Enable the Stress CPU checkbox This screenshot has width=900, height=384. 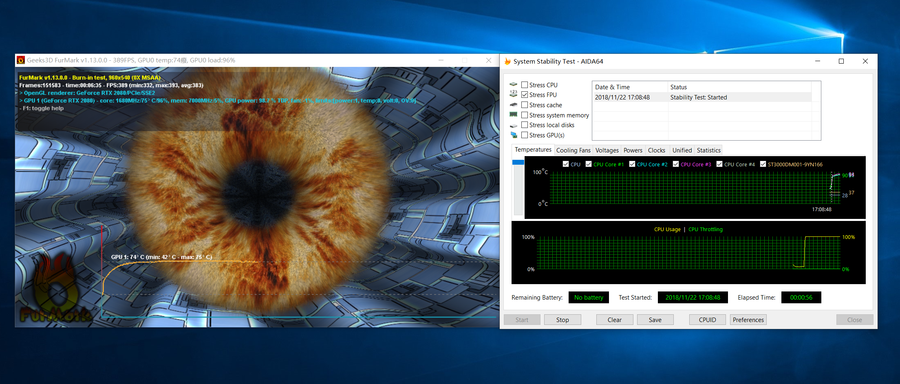(x=524, y=85)
